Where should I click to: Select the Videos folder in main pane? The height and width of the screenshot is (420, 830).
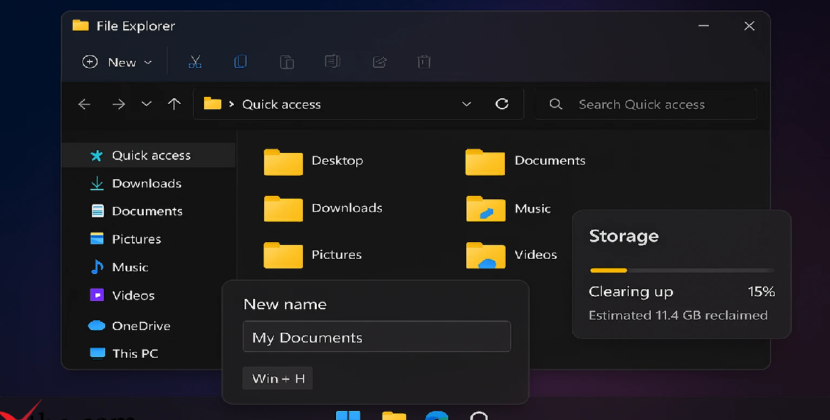(511, 255)
